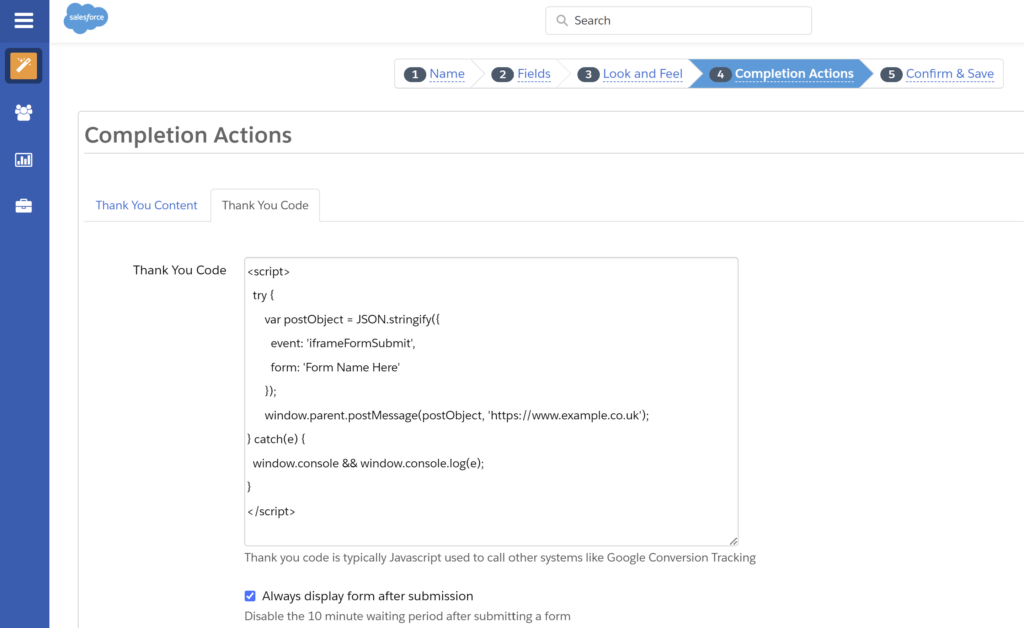Click the "} catch(e) {" code line
The height and width of the screenshot is (628, 1024).
(x=276, y=439)
